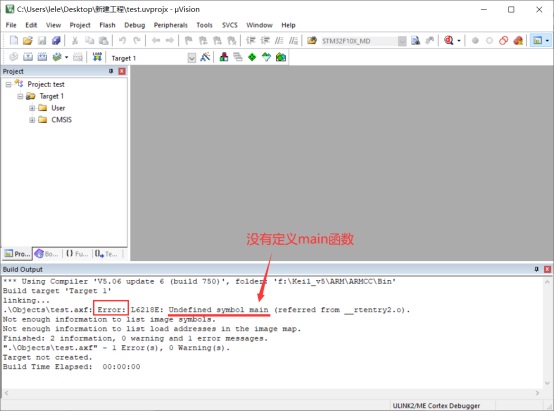This screenshot has height=411, width=554.
Task: Click the Build Output vertical scrollbar
Action: (547, 333)
